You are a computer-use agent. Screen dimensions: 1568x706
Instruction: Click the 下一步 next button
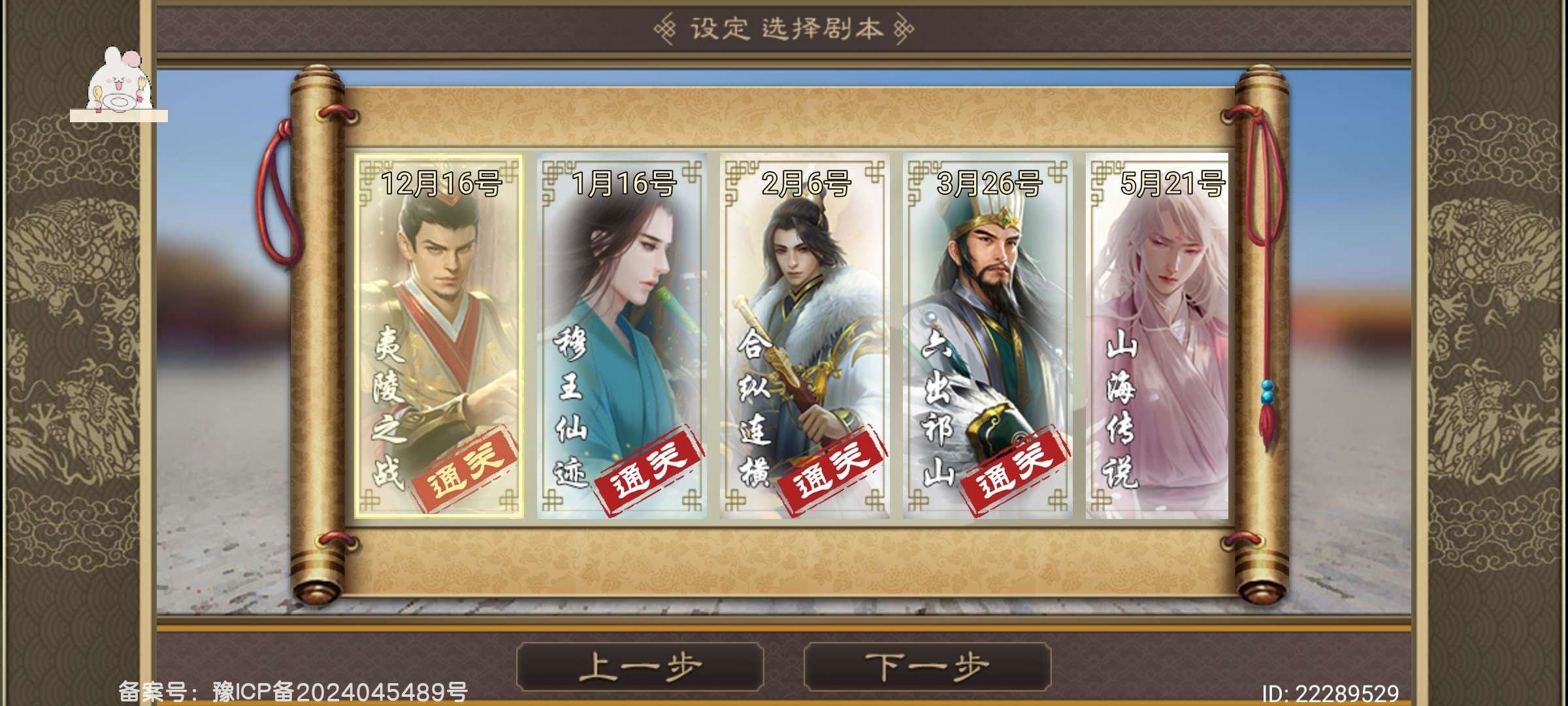tap(927, 667)
